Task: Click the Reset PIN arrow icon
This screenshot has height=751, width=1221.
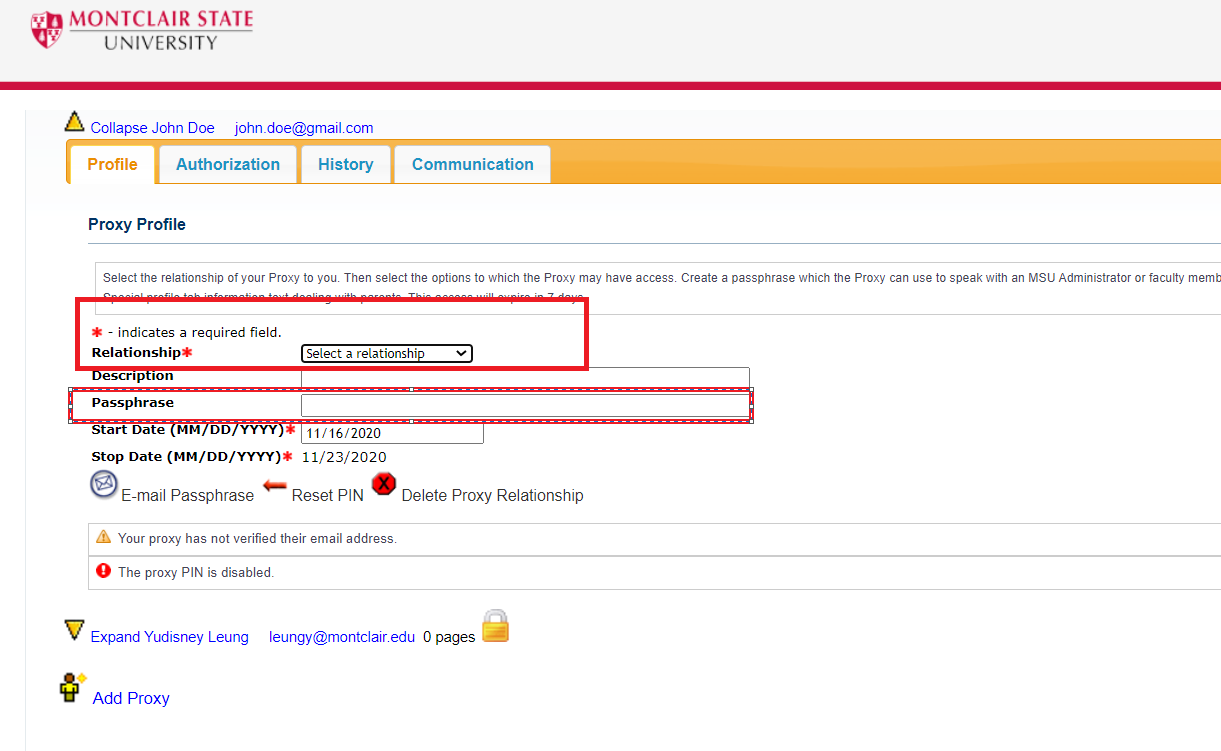Action: (273, 484)
